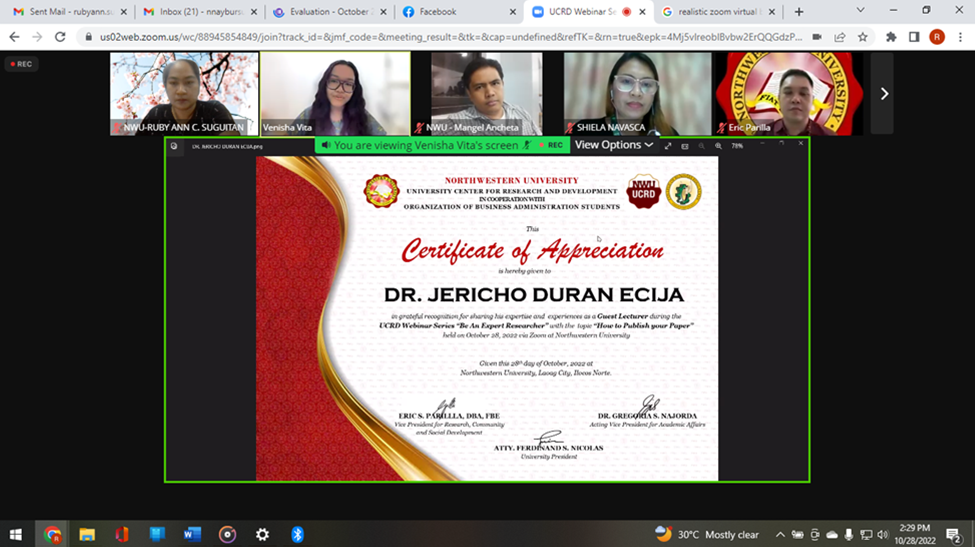Viewport: 975px width, 547px height.
Task: Click camera permission icon in address bar
Action: pos(817,37)
